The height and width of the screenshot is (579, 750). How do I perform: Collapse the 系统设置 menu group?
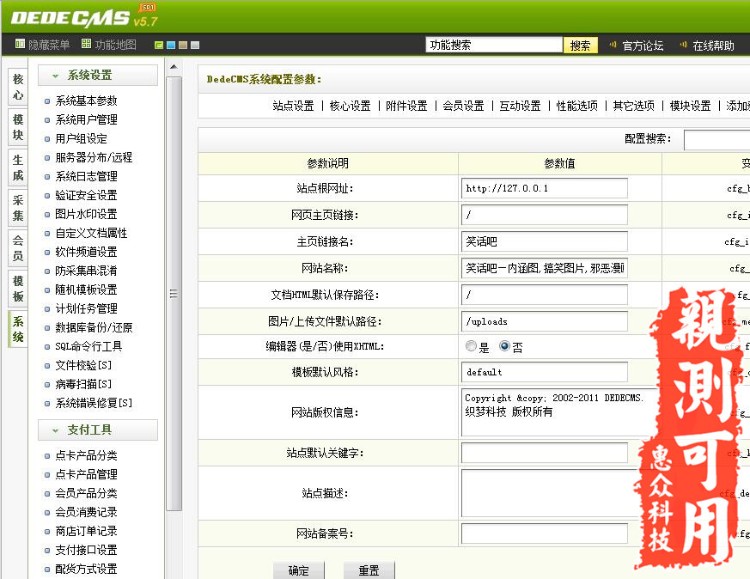pos(98,75)
